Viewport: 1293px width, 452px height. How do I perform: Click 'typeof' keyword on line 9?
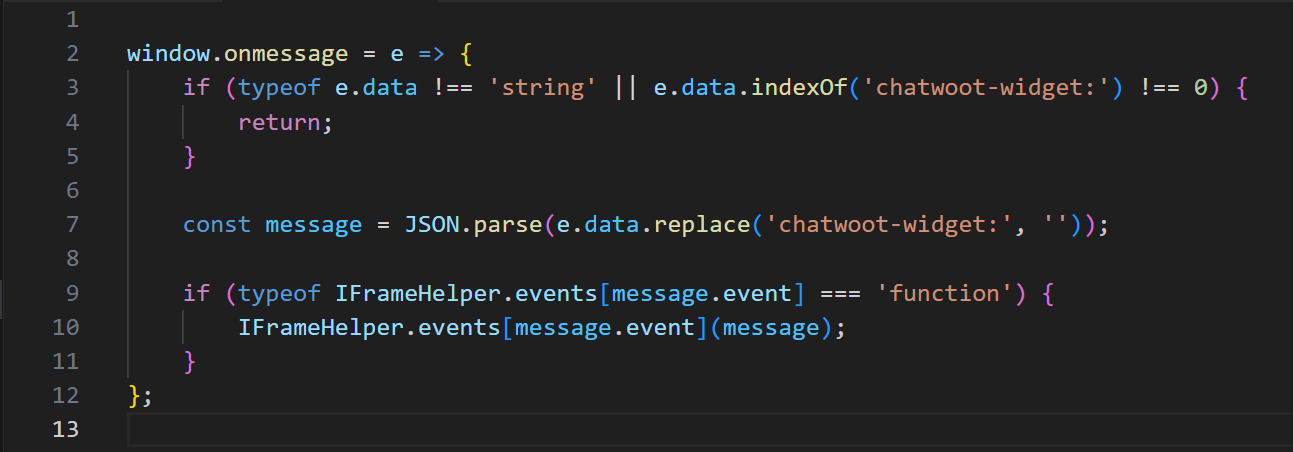(278, 293)
